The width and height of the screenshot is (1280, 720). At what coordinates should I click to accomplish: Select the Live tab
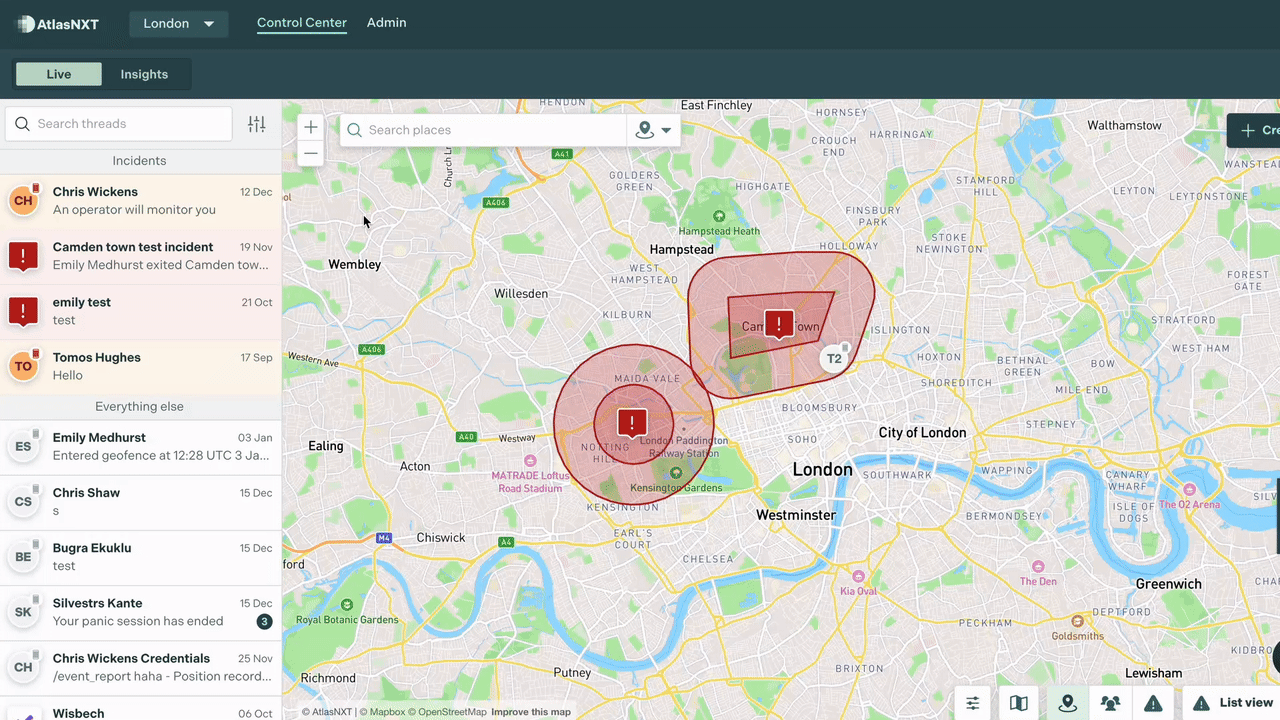[59, 74]
